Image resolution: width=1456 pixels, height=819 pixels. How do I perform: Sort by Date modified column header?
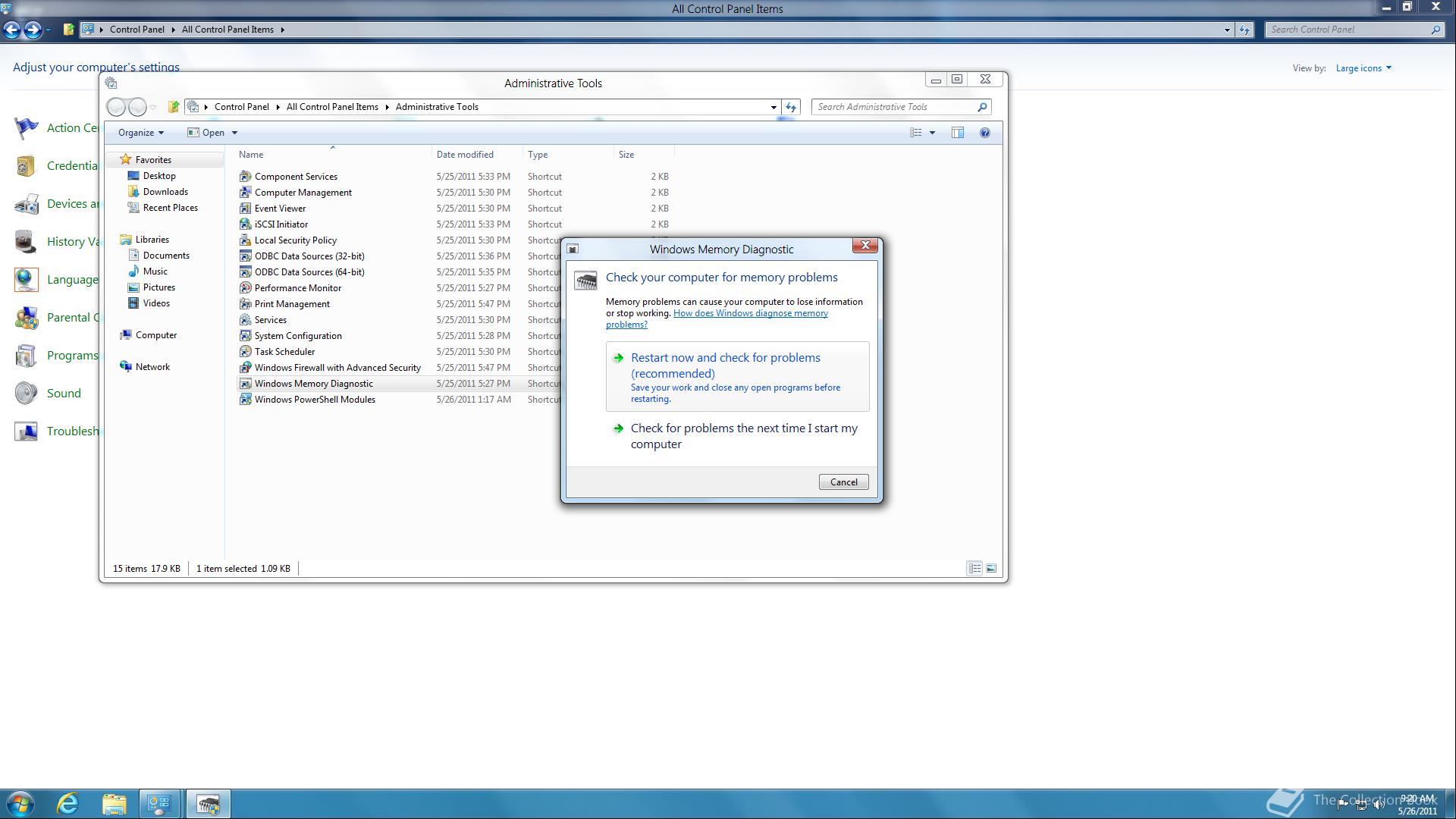pyautogui.click(x=477, y=154)
